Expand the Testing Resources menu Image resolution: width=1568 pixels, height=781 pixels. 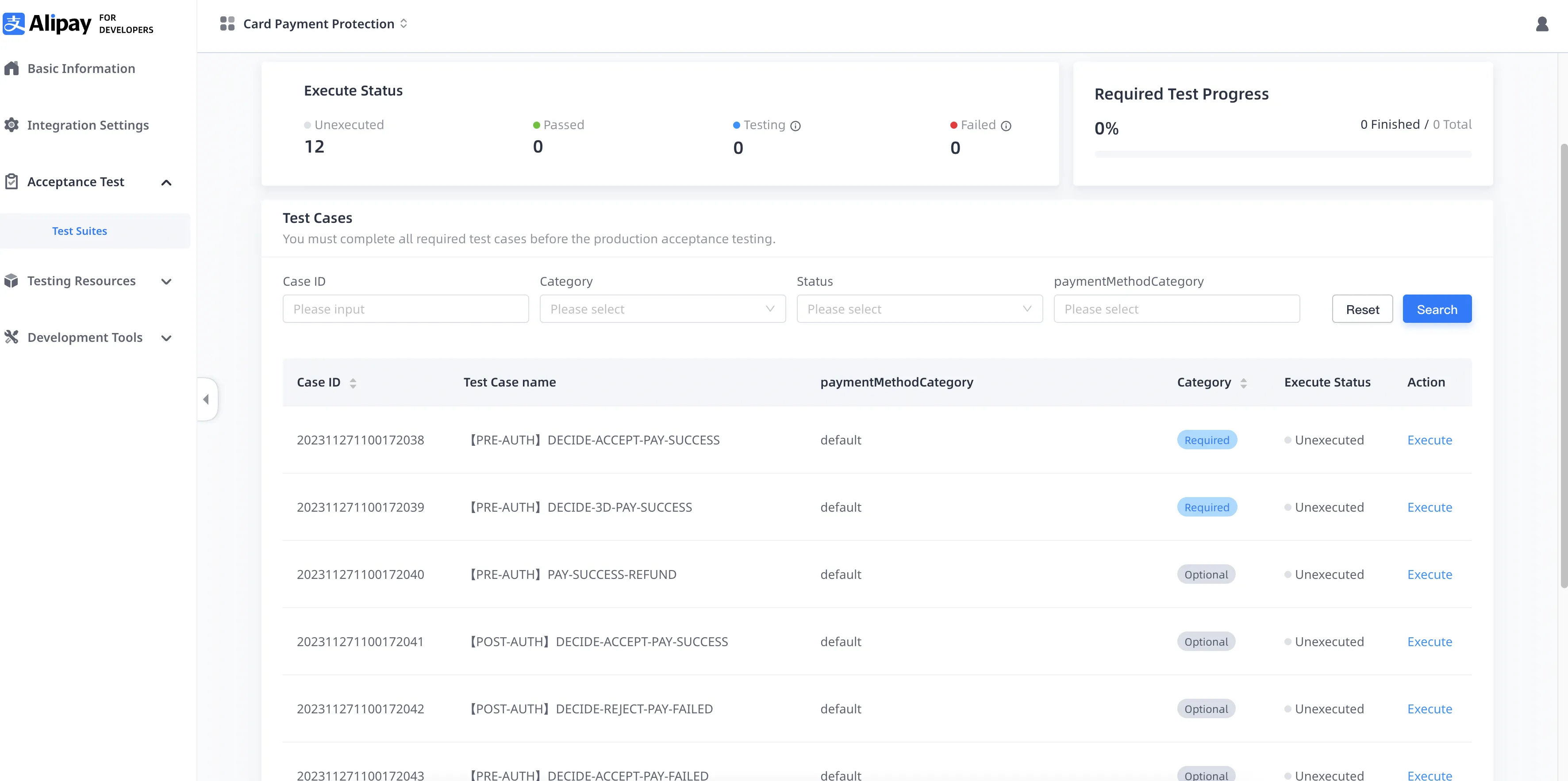(166, 282)
